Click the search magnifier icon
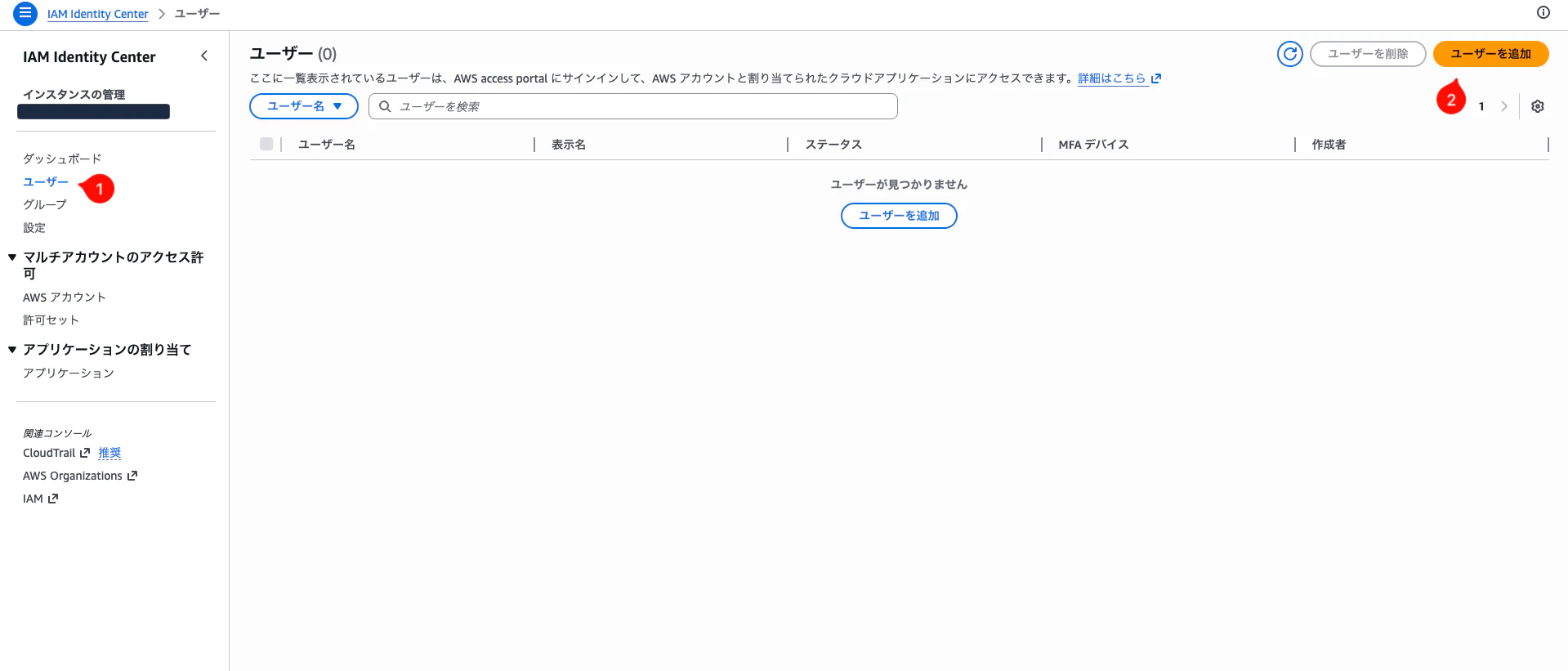This screenshot has width=1568, height=671. [385, 106]
